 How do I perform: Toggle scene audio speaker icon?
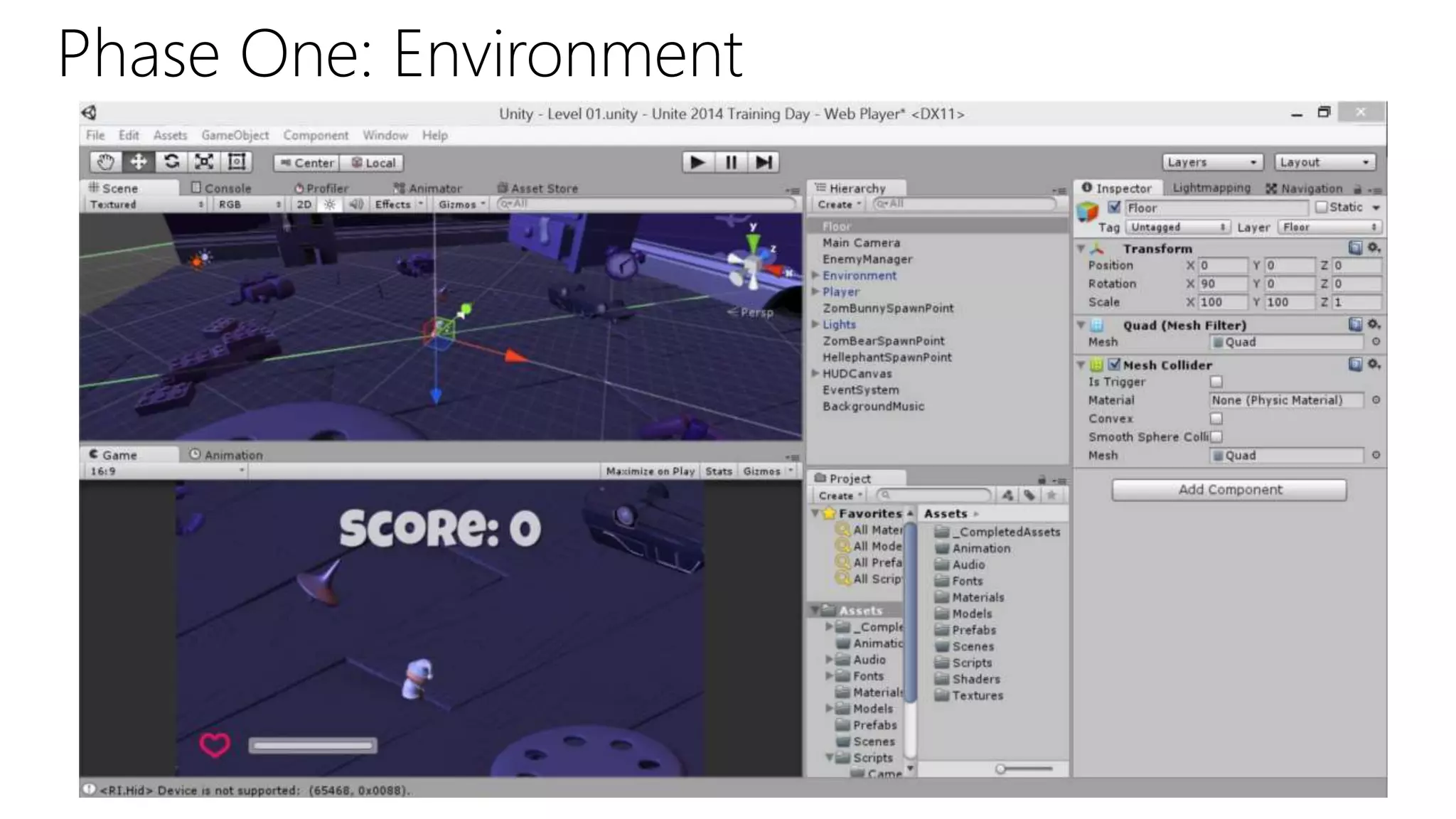(x=356, y=204)
